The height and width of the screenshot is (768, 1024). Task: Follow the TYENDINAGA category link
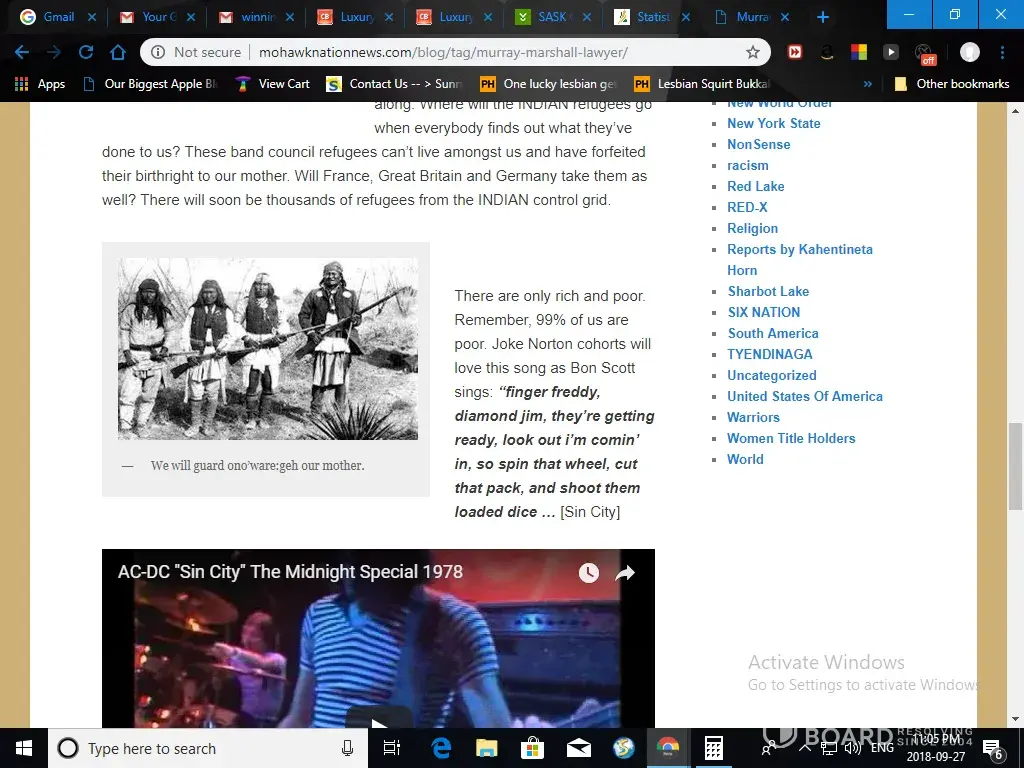(x=769, y=354)
